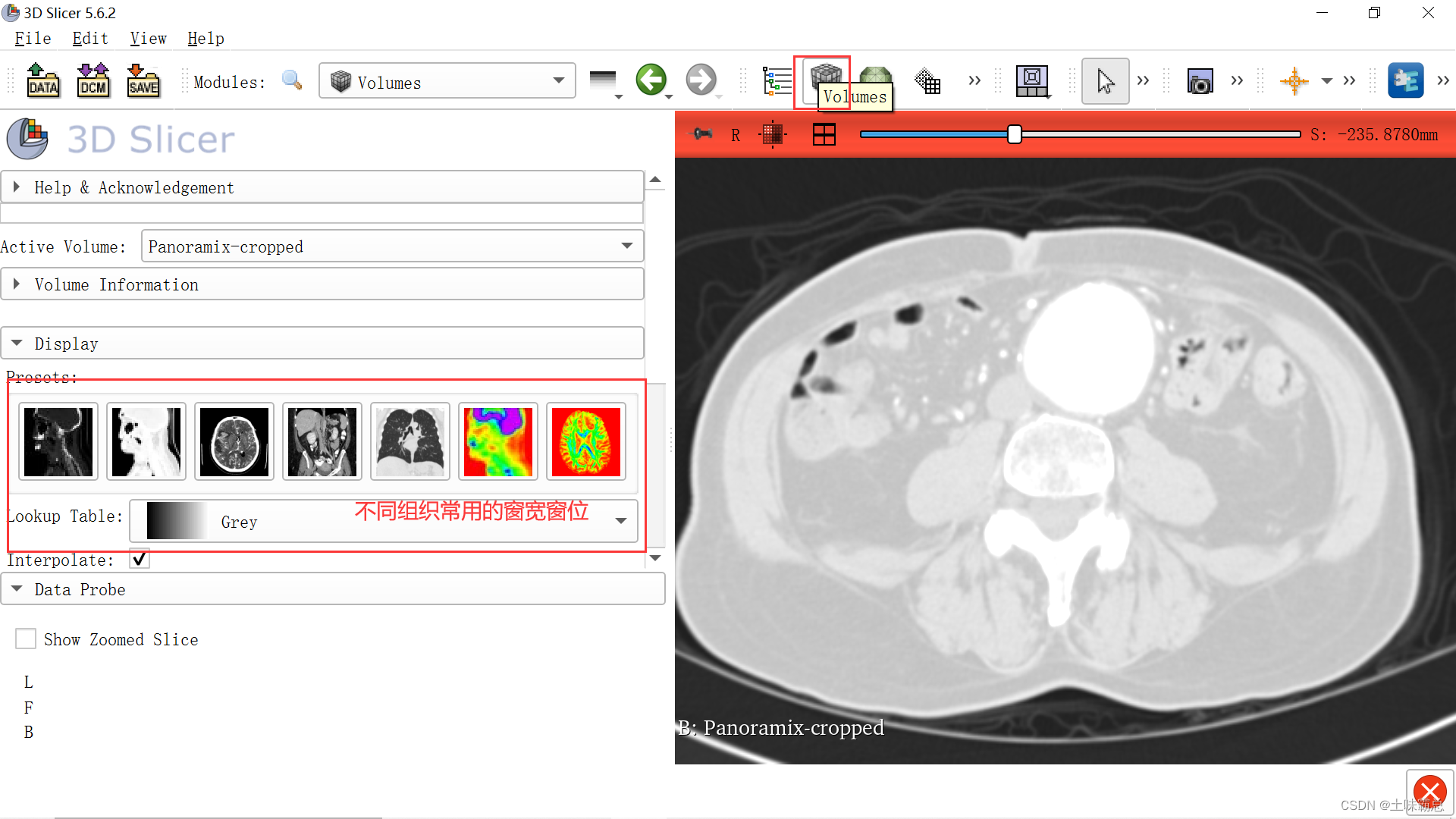The height and width of the screenshot is (819, 1456).
Task: Open the Extensions Manager
Action: coord(1407,80)
